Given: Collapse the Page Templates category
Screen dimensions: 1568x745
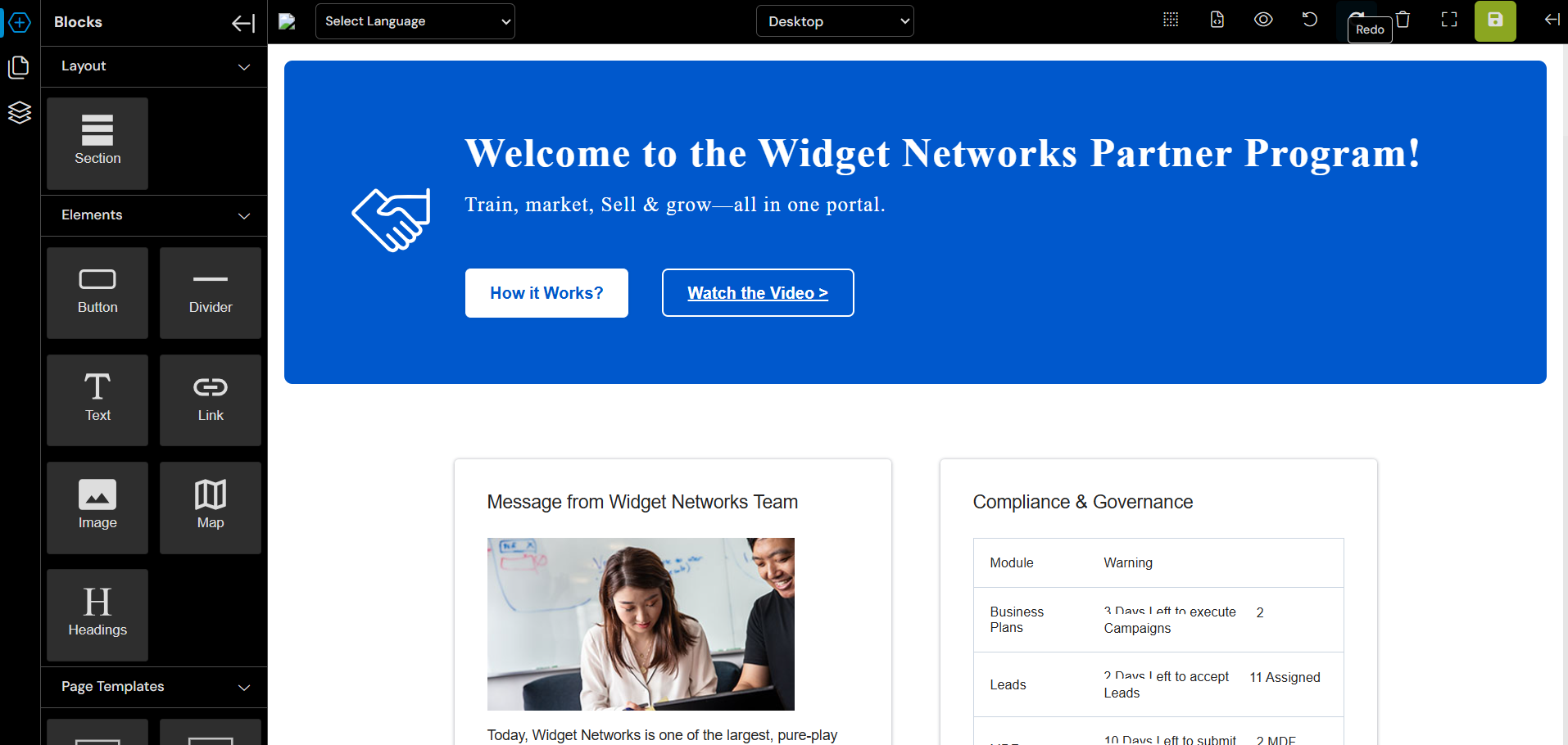Looking at the screenshot, I should coord(154,687).
